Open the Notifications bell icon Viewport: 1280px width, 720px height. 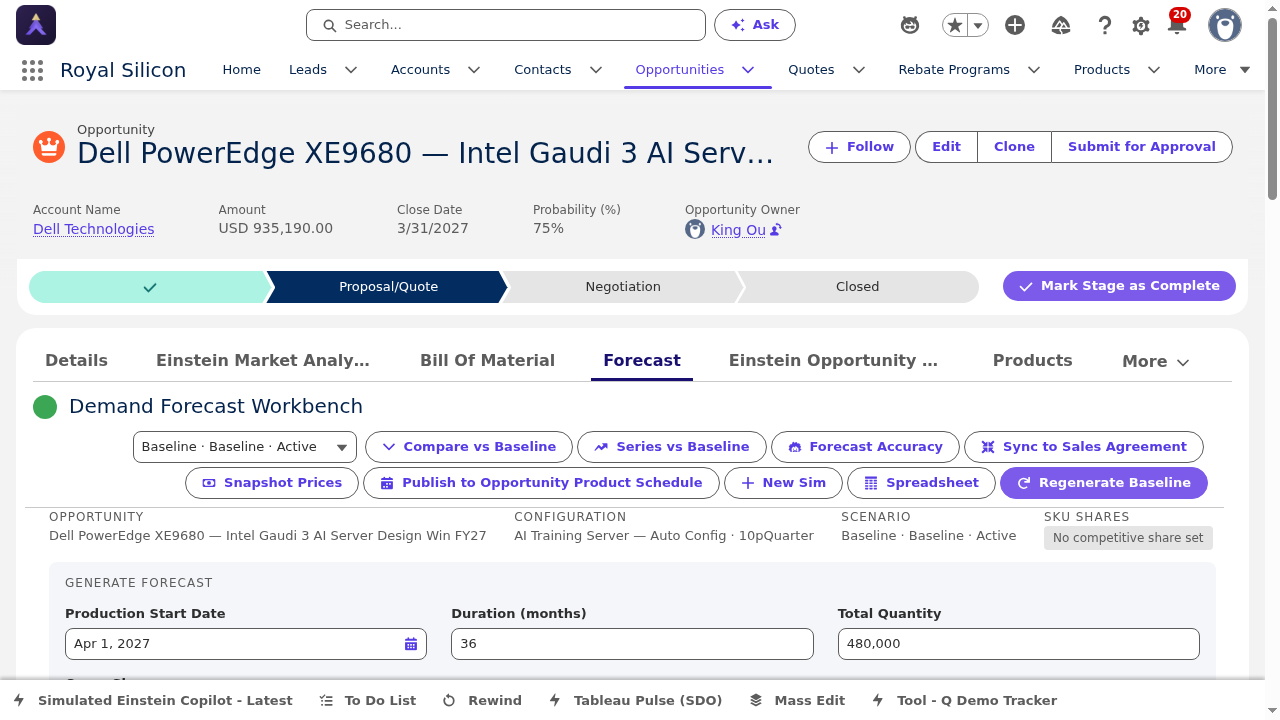coord(1177,24)
